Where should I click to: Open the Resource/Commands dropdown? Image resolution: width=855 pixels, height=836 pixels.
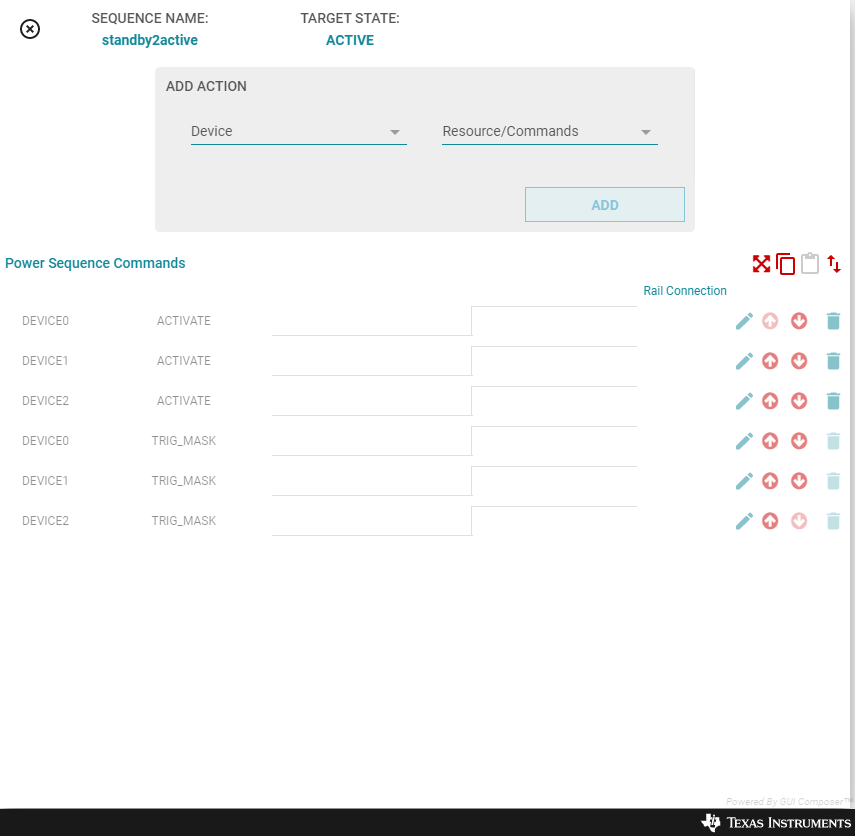[549, 132]
